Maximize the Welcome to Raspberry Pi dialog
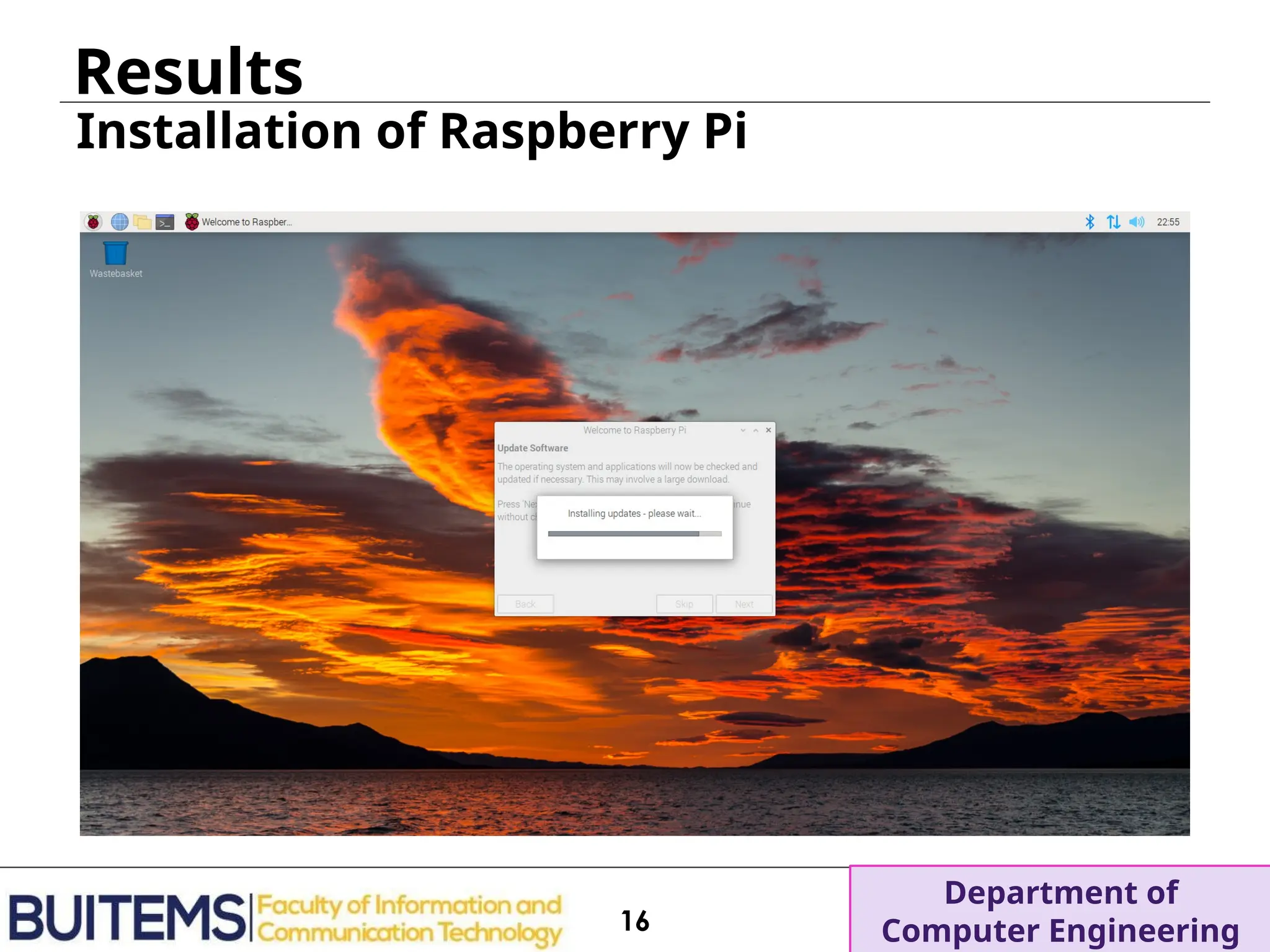Image resolution: width=1270 pixels, height=952 pixels. [x=755, y=430]
